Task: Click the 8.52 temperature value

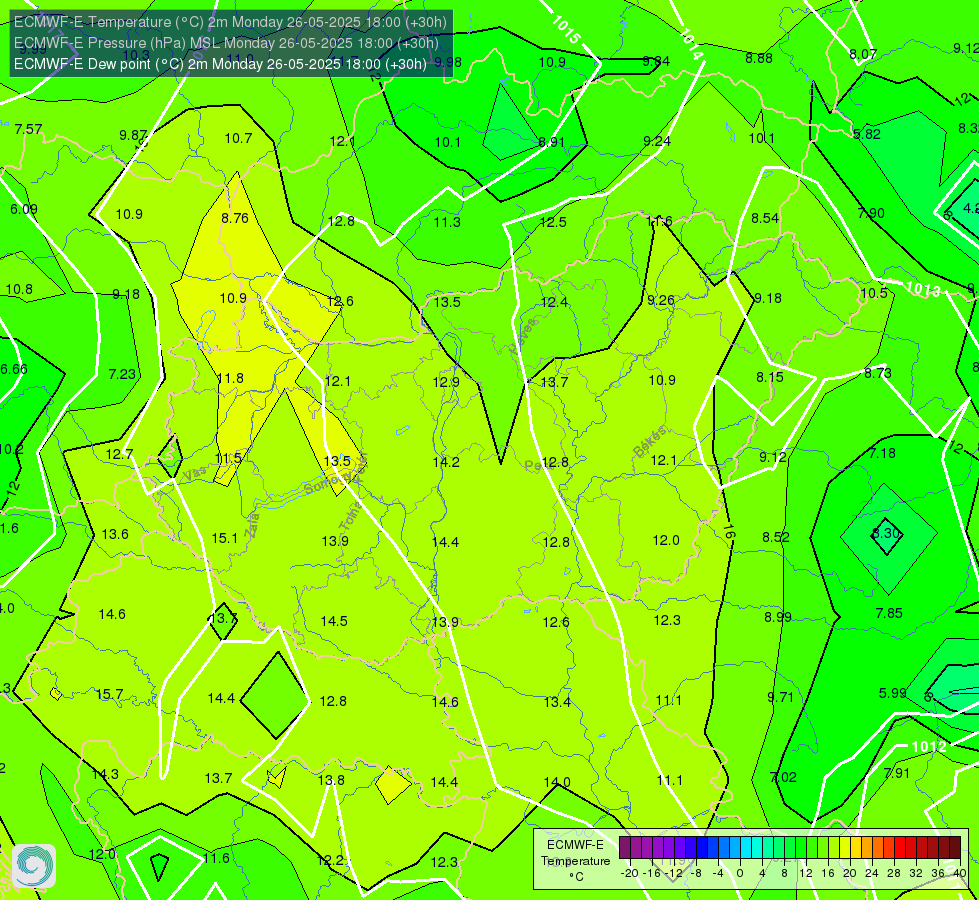Action: (776, 537)
